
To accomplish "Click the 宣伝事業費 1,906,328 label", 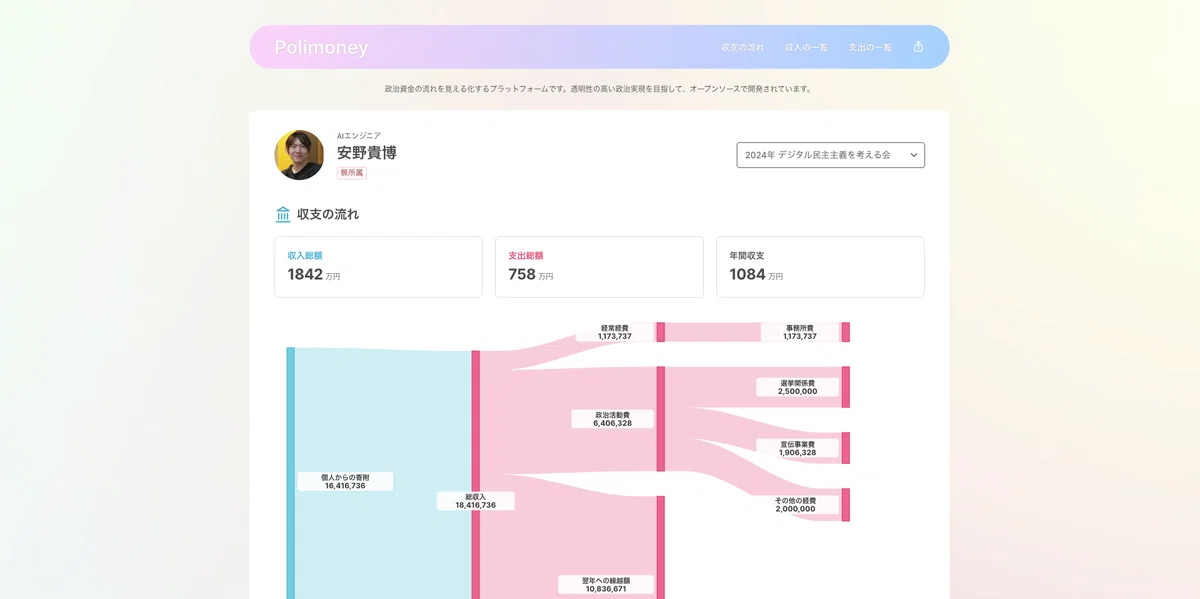I will point(797,448).
